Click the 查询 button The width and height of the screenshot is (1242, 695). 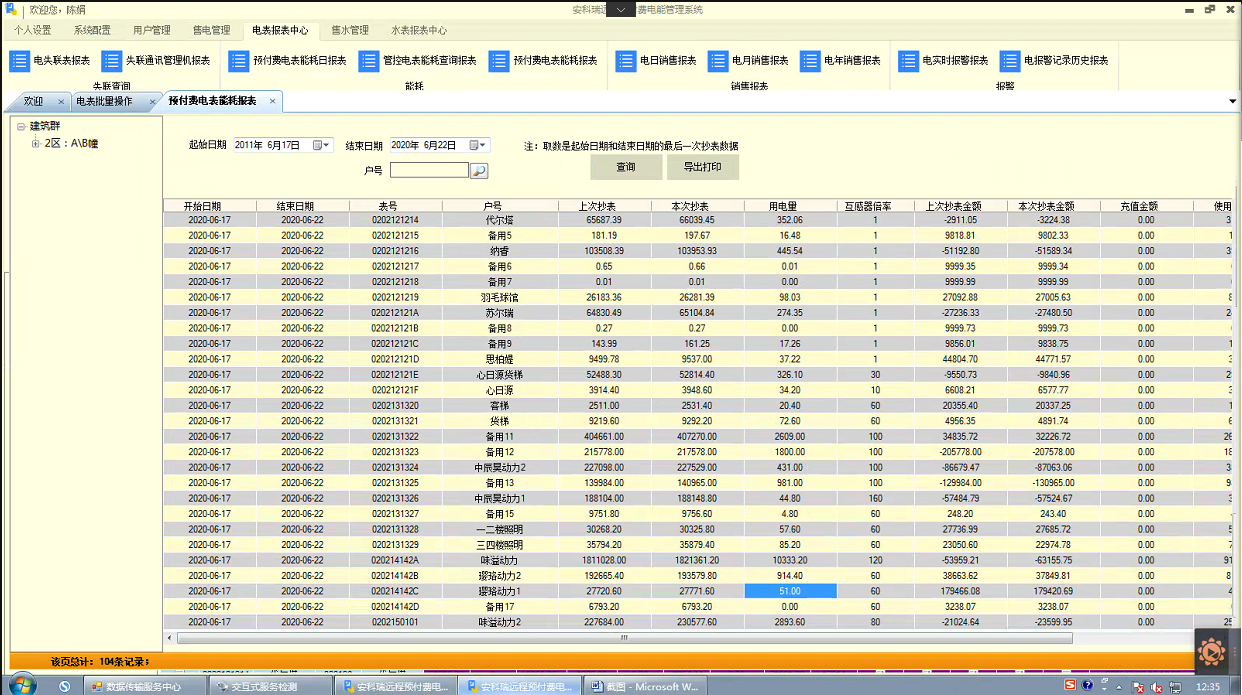pyautogui.click(x=626, y=167)
